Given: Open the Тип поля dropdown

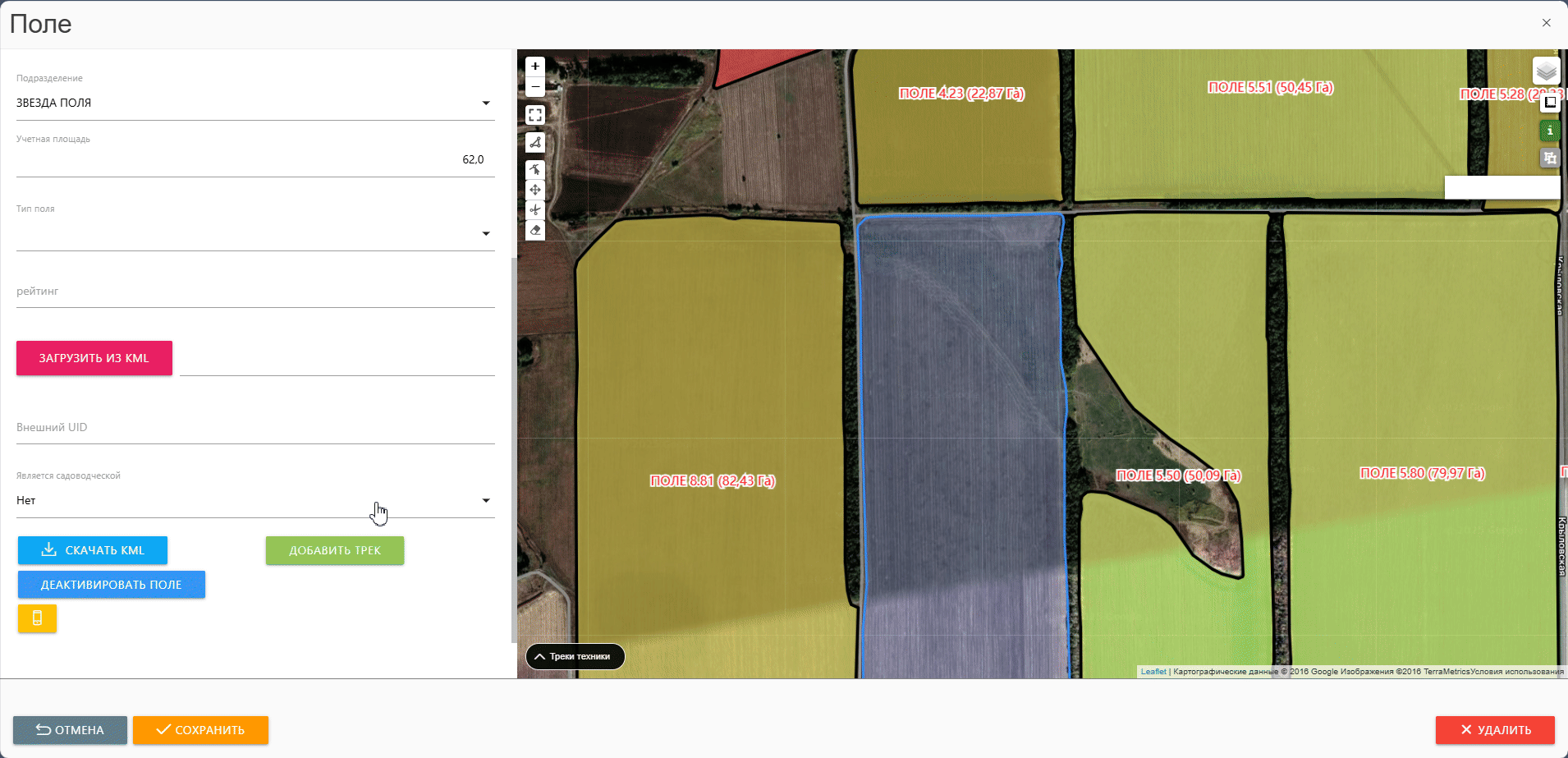Looking at the screenshot, I should pyautogui.click(x=486, y=234).
